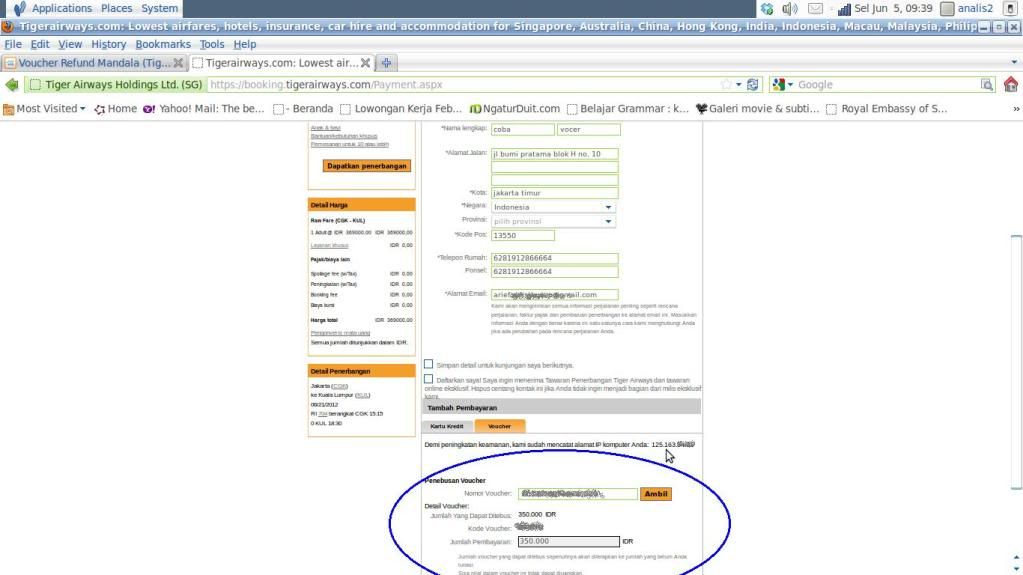Open a new tab with plus icon
The width and height of the screenshot is (1023, 575).
pos(386,63)
